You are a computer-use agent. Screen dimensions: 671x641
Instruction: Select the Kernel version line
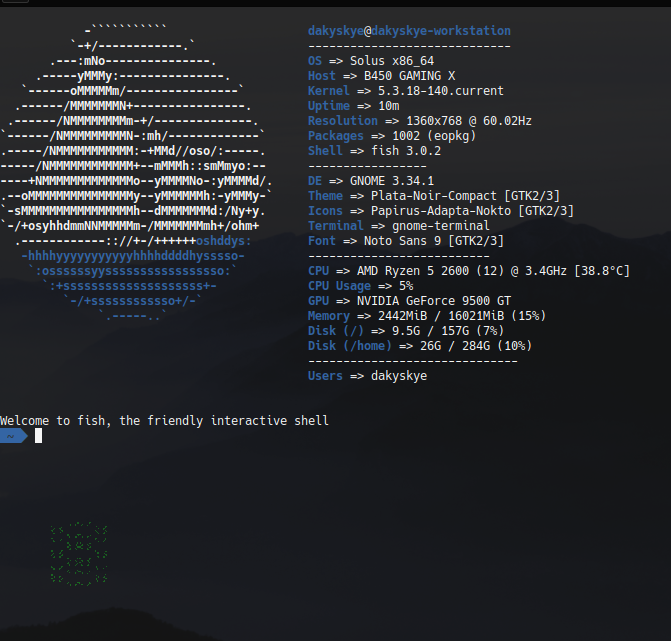point(403,91)
